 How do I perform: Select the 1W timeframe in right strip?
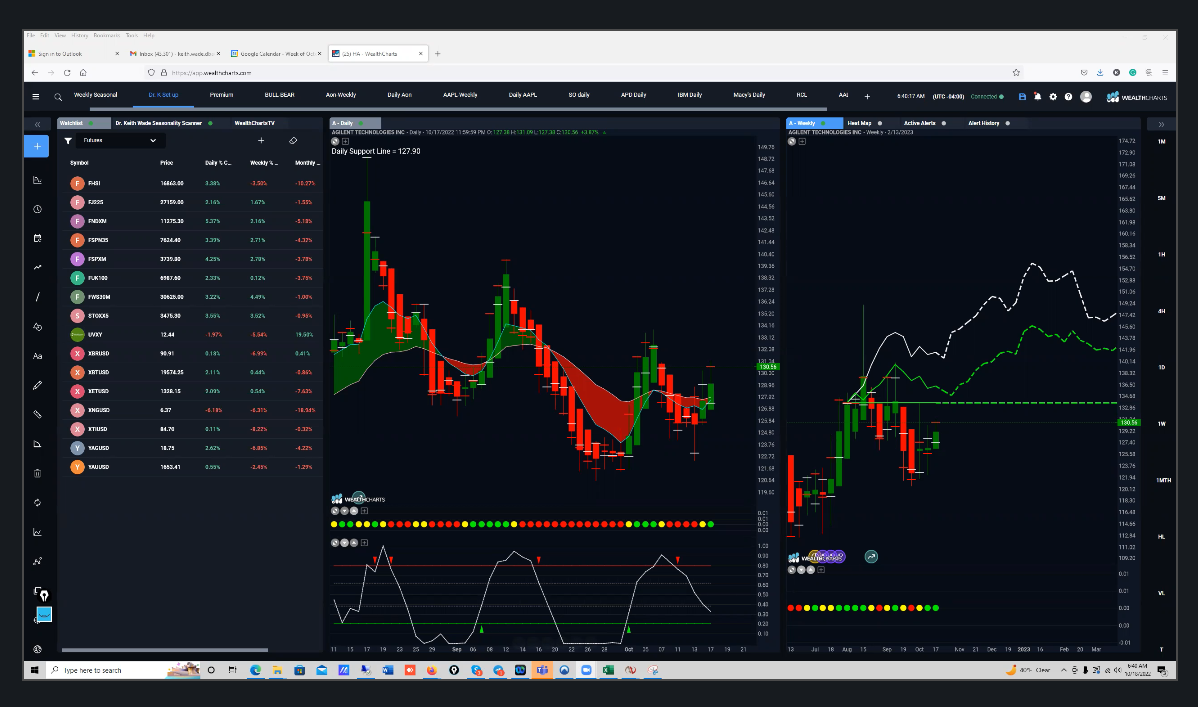[1161, 423]
